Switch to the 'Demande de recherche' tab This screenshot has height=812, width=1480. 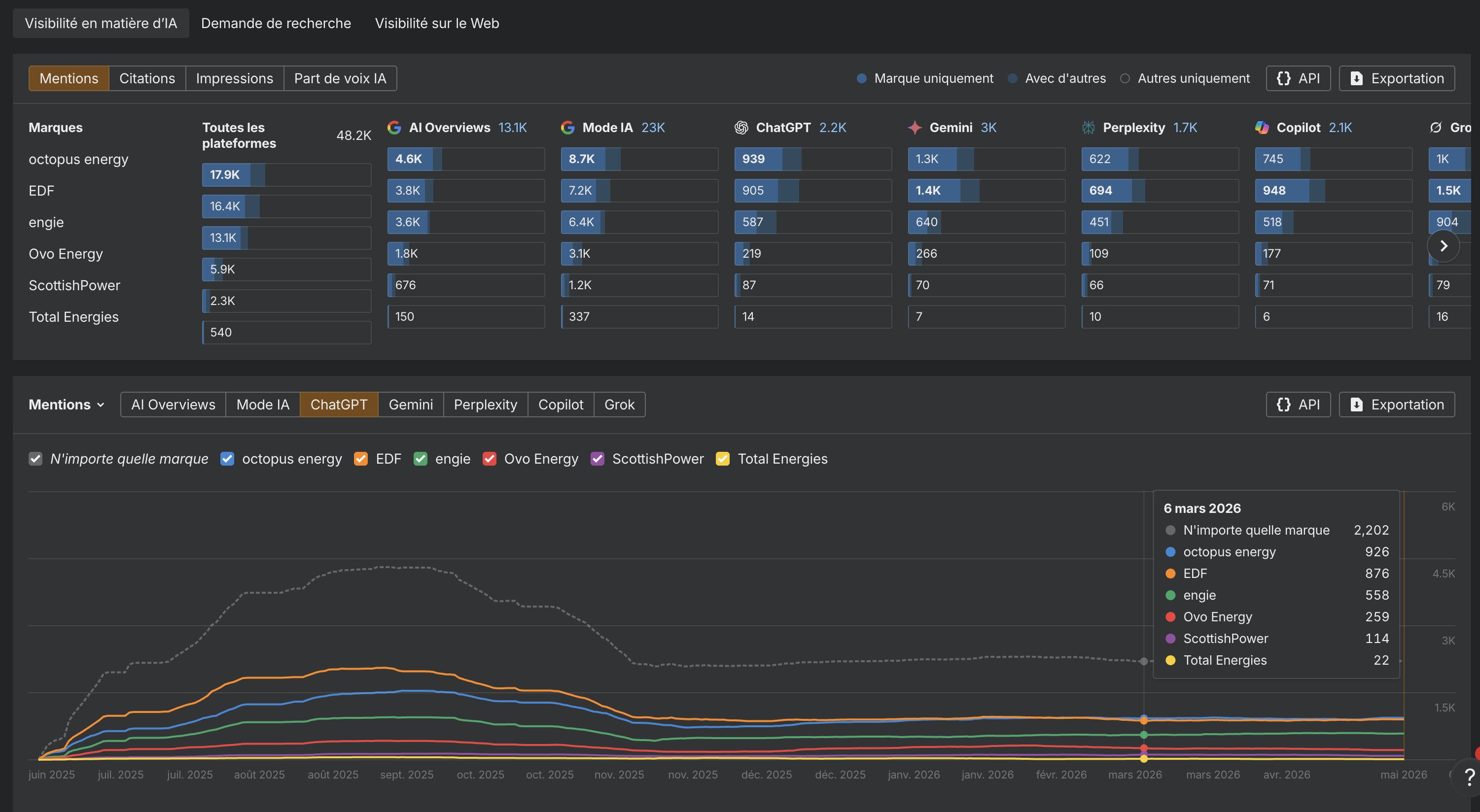tap(276, 24)
